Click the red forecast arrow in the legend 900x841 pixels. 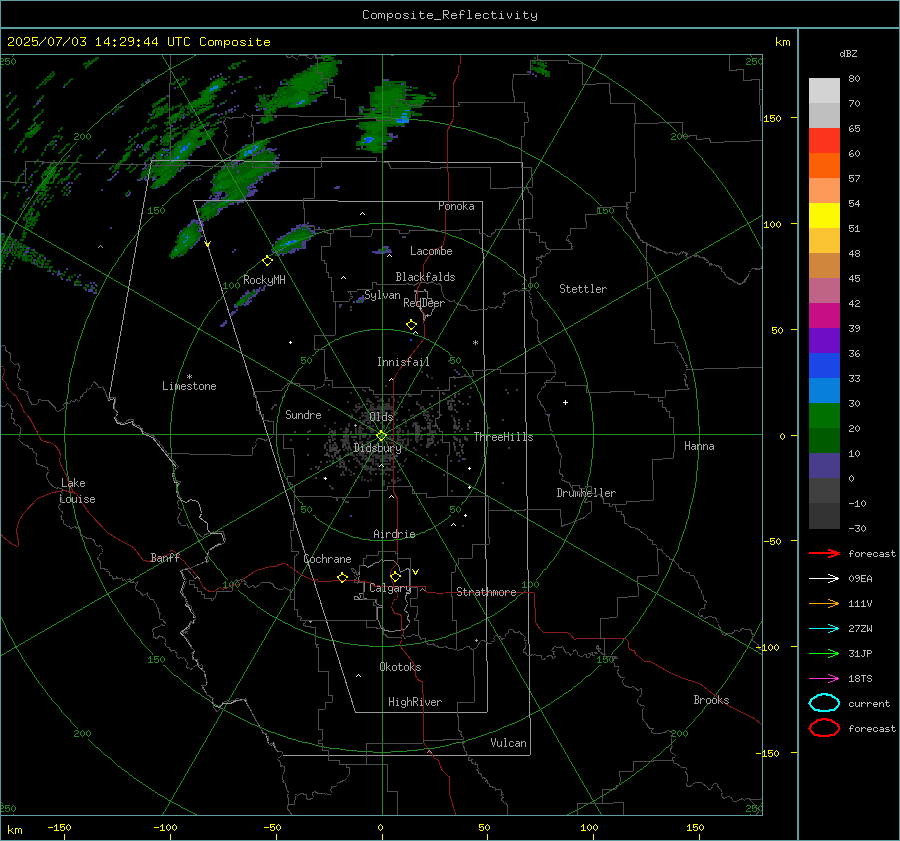[824, 553]
